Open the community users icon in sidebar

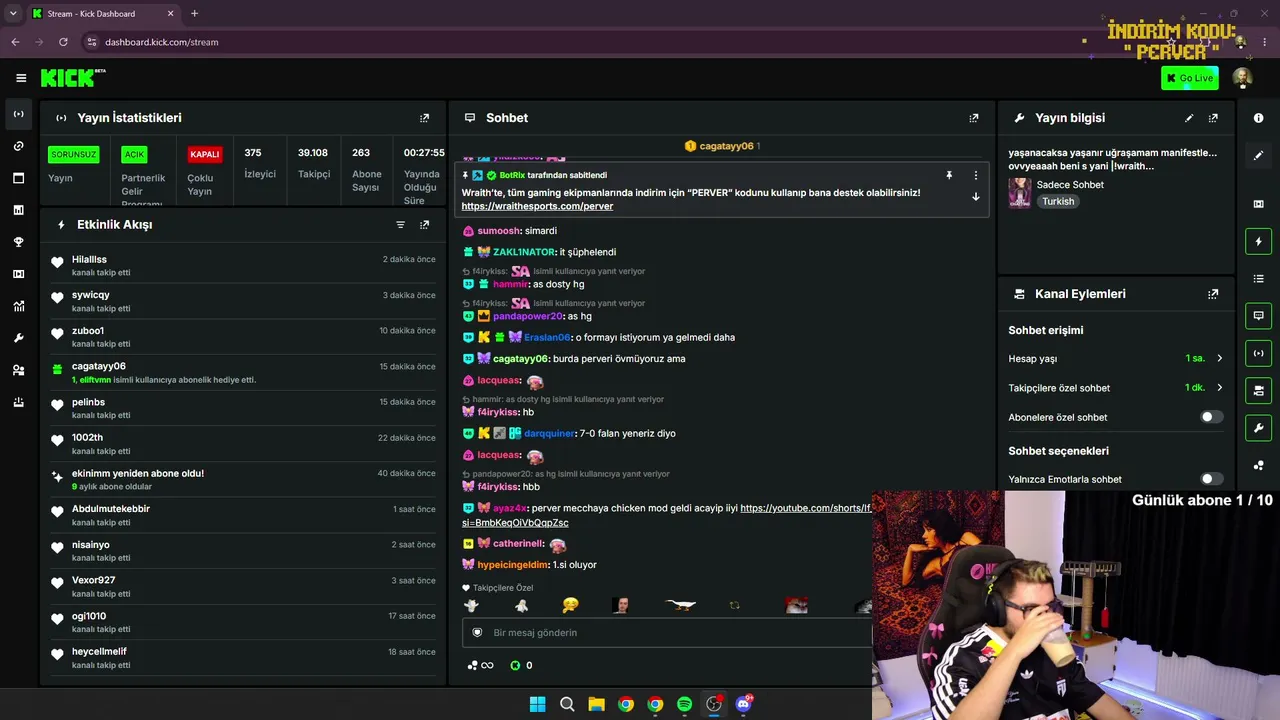pyautogui.click(x=18, y=370)
